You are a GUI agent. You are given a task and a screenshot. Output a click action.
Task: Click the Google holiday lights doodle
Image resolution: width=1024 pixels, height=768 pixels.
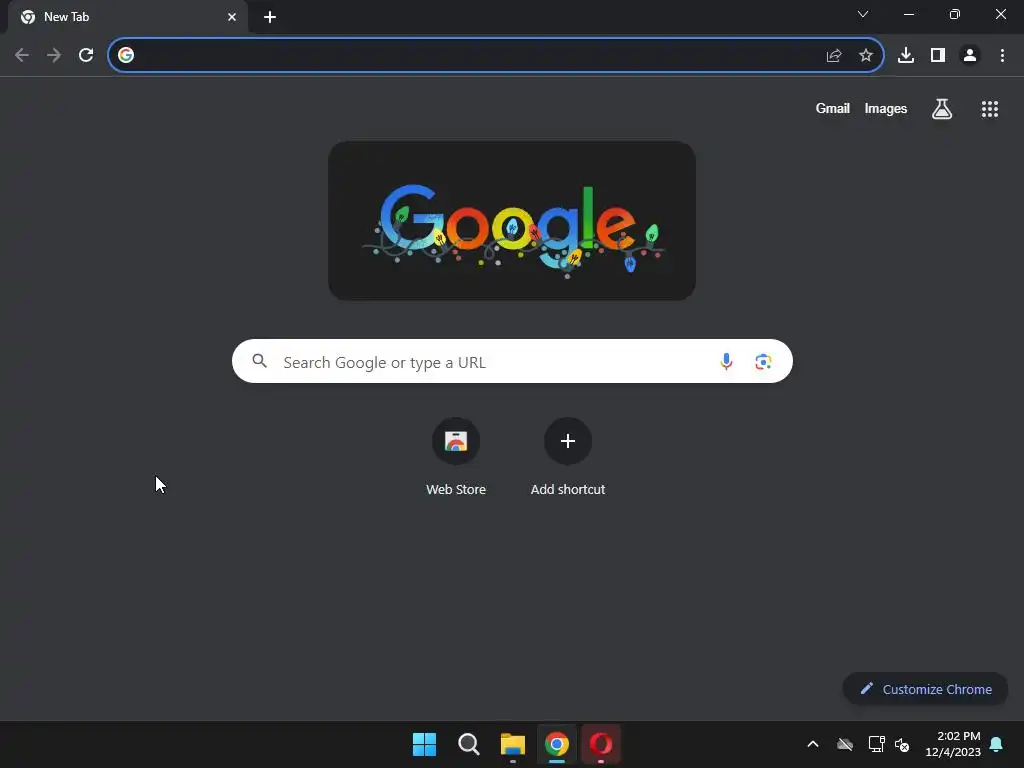pyautogui.click(x=511, y=221)
